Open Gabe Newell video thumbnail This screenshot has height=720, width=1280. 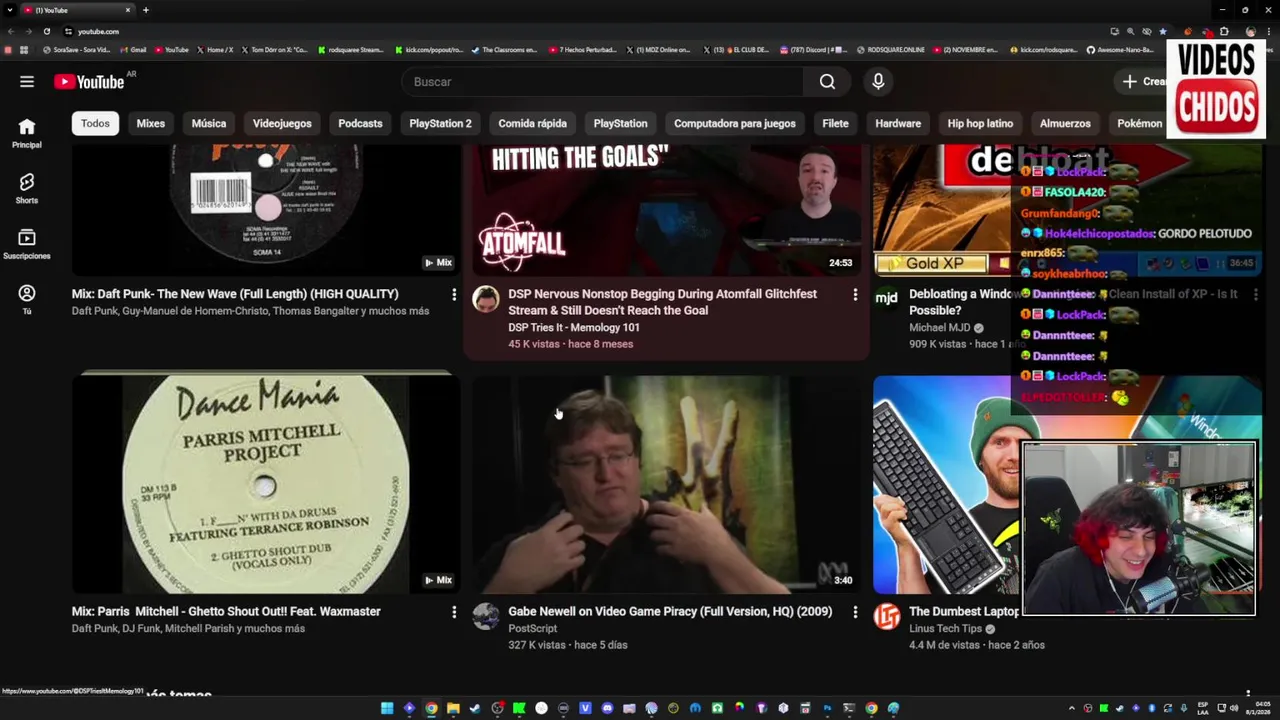tap(666, 484)
